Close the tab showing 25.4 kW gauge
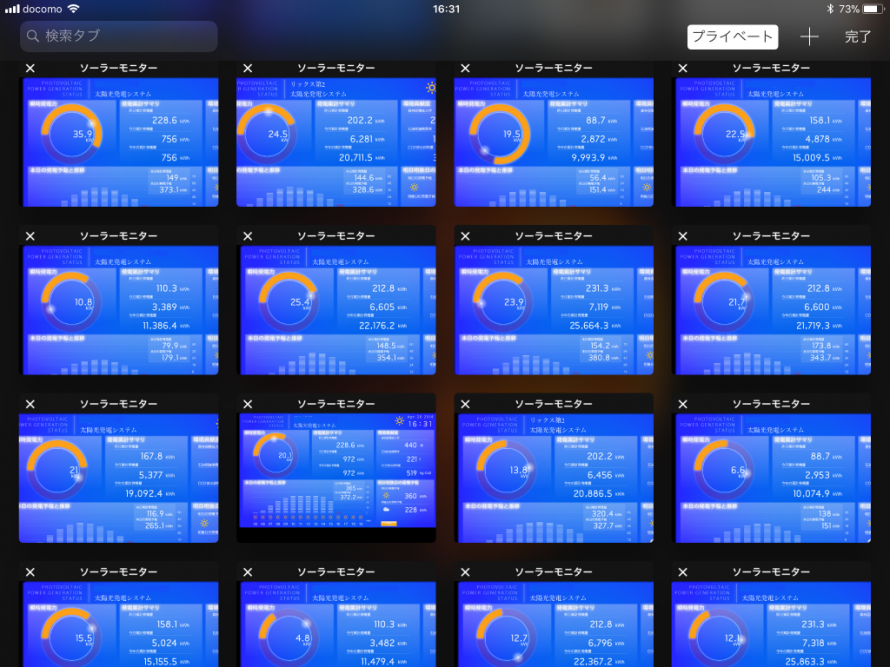Viewport: 890px width, 667px height. 247,236
